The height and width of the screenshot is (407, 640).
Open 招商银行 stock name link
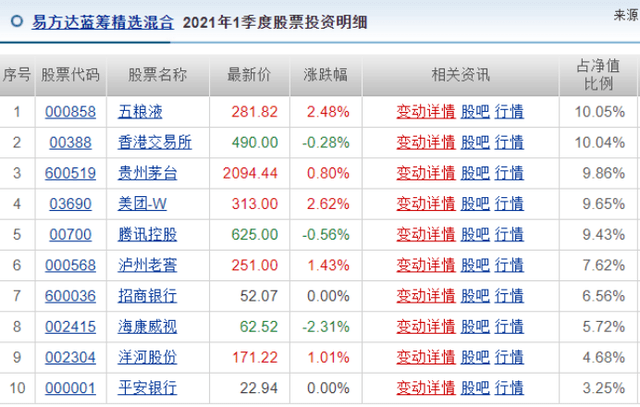147,296
